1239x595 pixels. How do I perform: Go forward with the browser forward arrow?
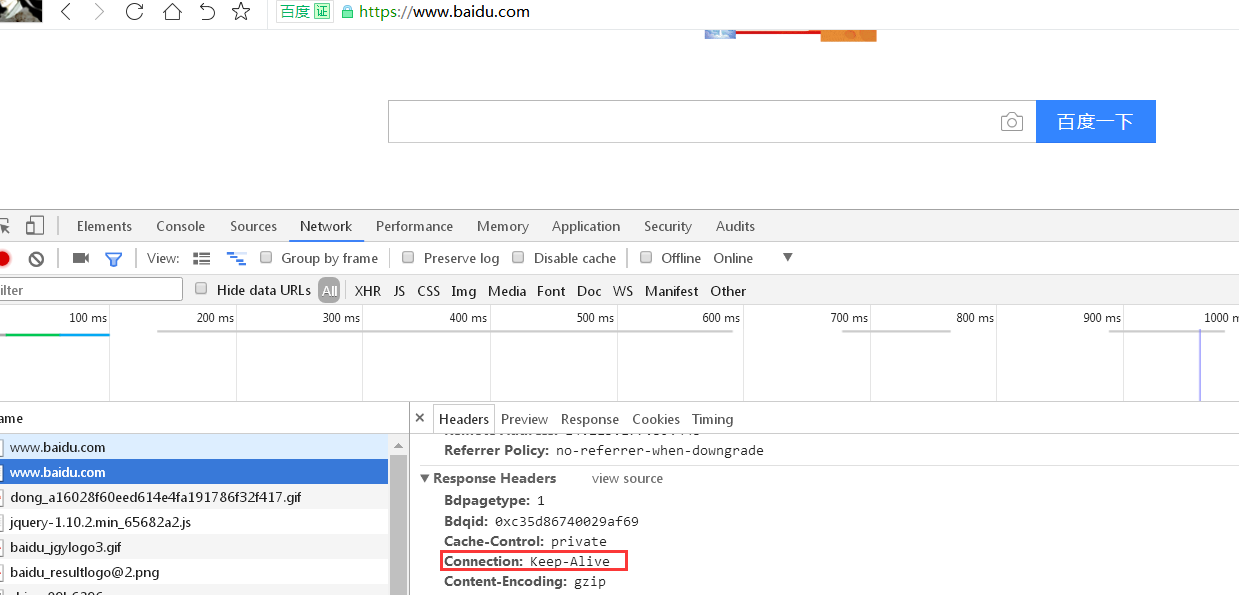(98, 12)
